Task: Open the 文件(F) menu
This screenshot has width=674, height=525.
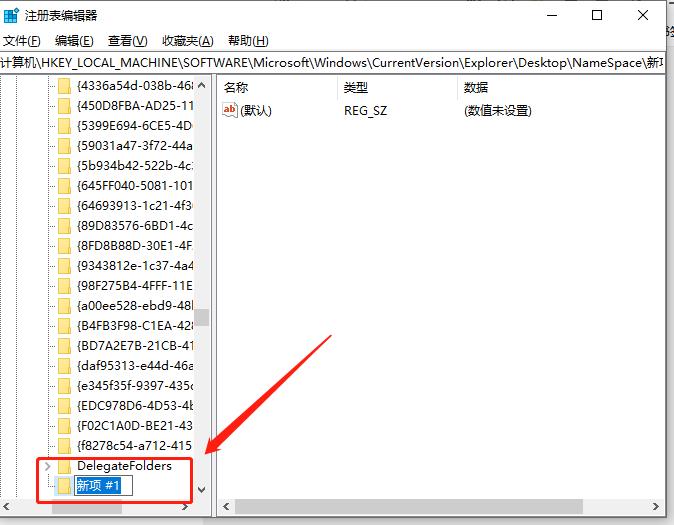Action: pyautogui.click(x=22, y=41)
